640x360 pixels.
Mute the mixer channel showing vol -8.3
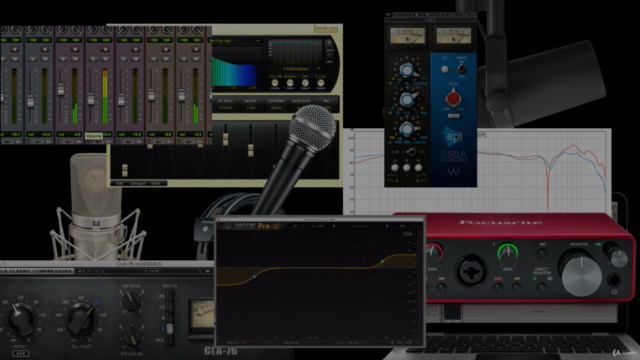click(196, 59)
